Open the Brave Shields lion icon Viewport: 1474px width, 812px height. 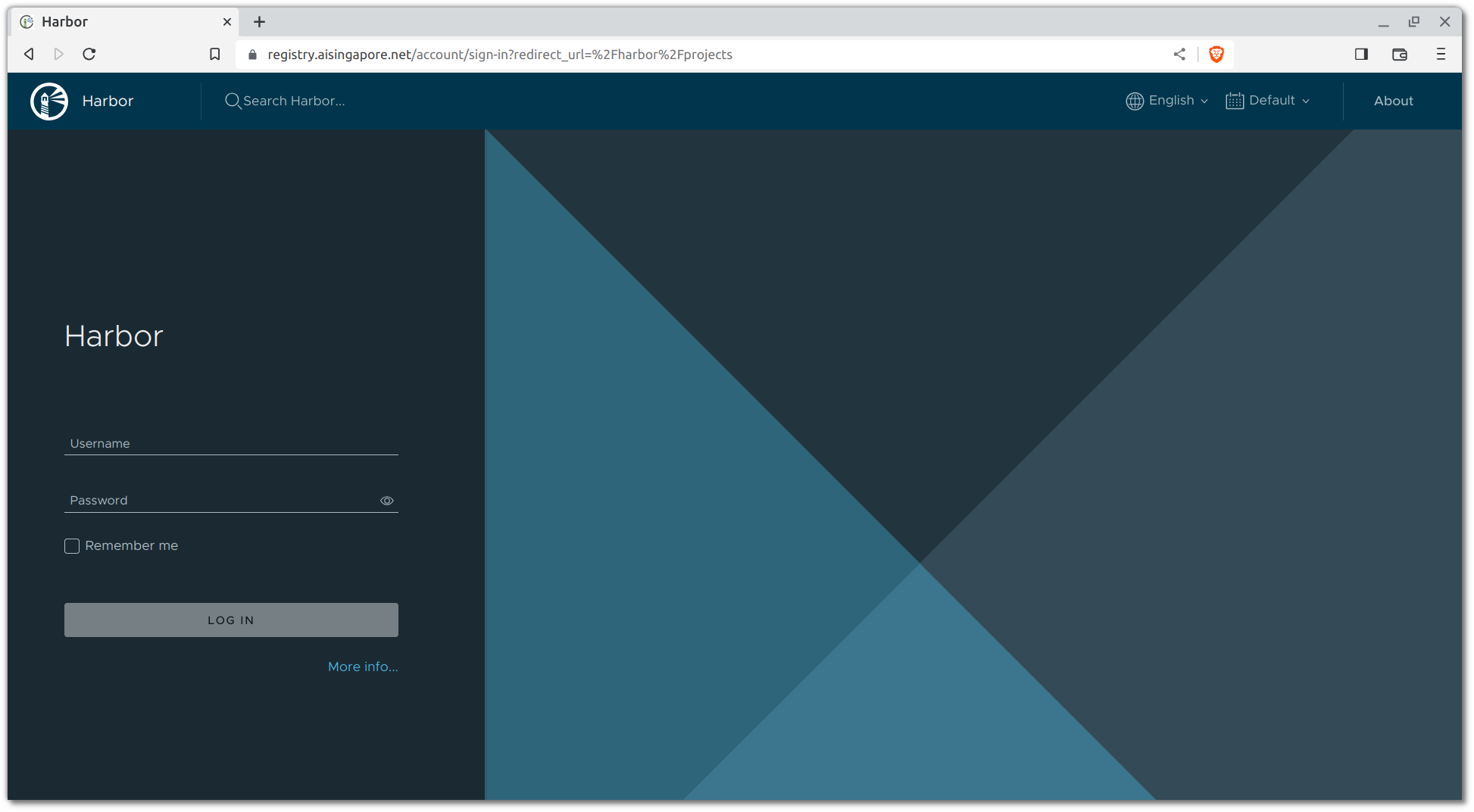tap(1216, 54)
